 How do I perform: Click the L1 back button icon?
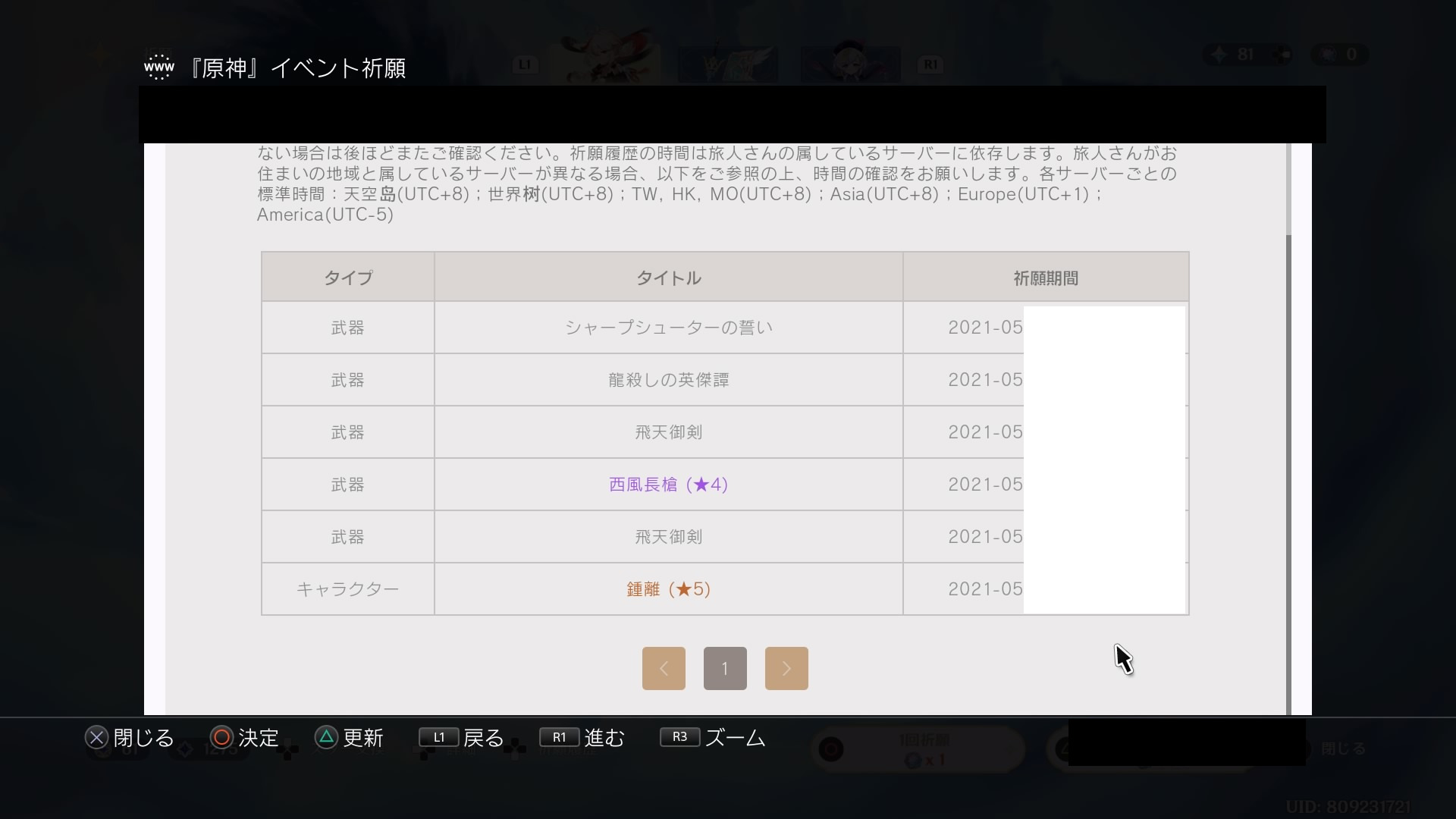[438, 737]
